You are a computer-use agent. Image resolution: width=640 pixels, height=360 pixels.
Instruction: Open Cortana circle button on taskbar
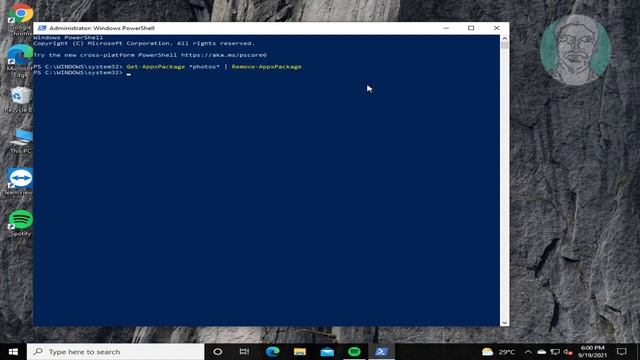point(218,352)
